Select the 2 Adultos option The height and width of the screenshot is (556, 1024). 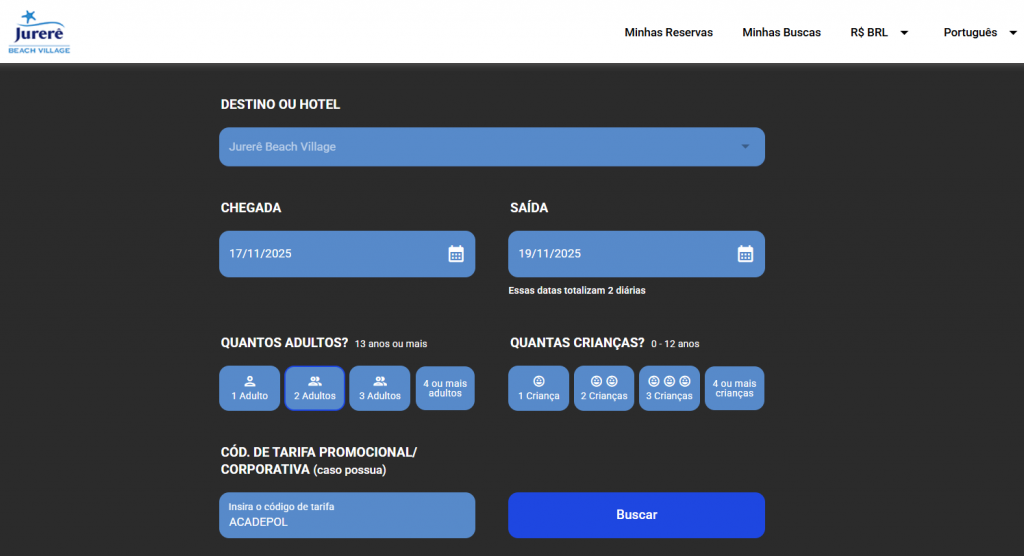coord(315,388)
